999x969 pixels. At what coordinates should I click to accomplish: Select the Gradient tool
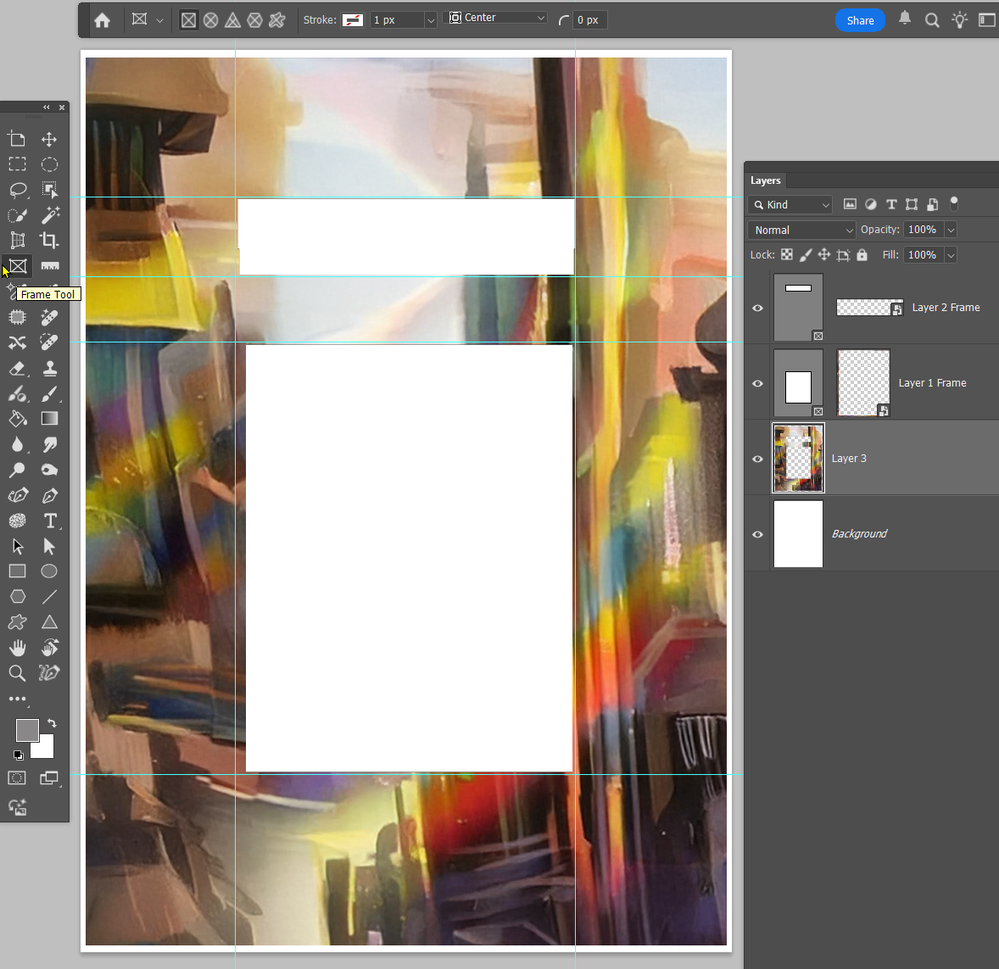tap(49, 419)
